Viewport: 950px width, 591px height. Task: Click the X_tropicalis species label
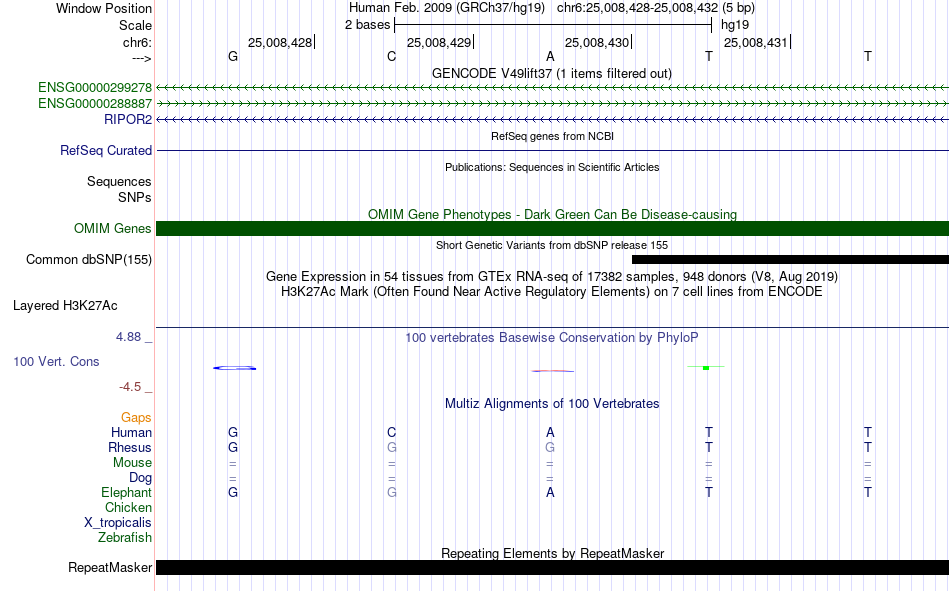click(x=118, y=523)
